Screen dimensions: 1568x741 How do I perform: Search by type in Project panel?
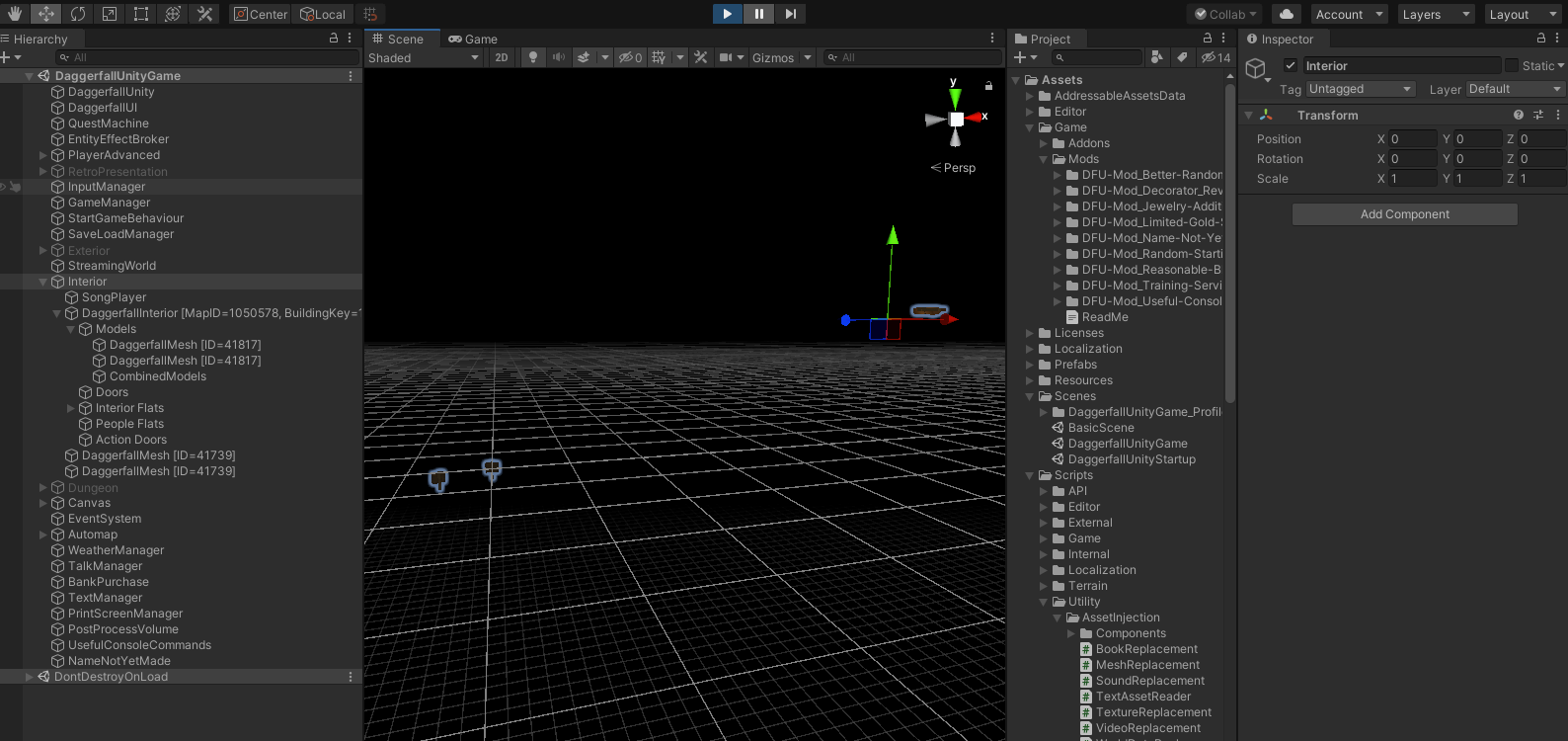click(1156, 57)
